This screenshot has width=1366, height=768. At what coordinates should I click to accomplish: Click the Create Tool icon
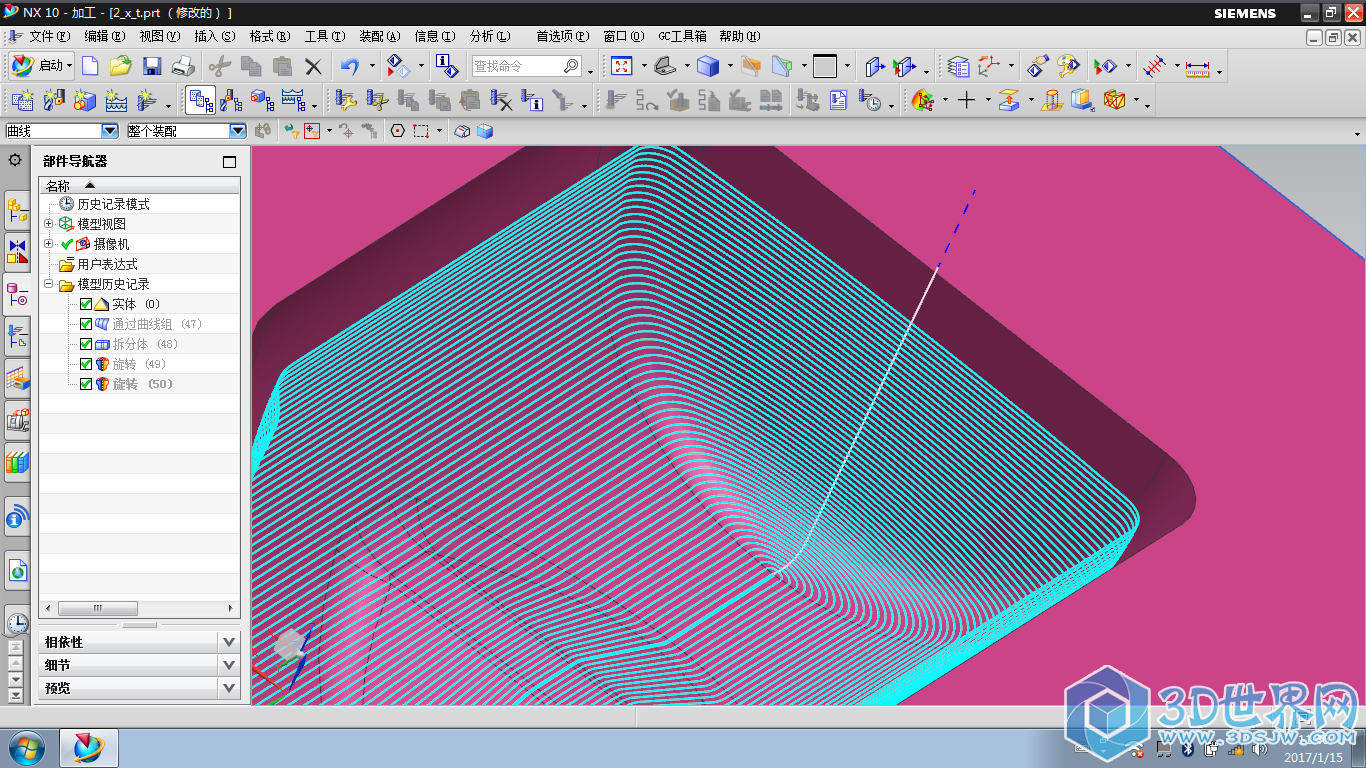[x=54, y=100]
